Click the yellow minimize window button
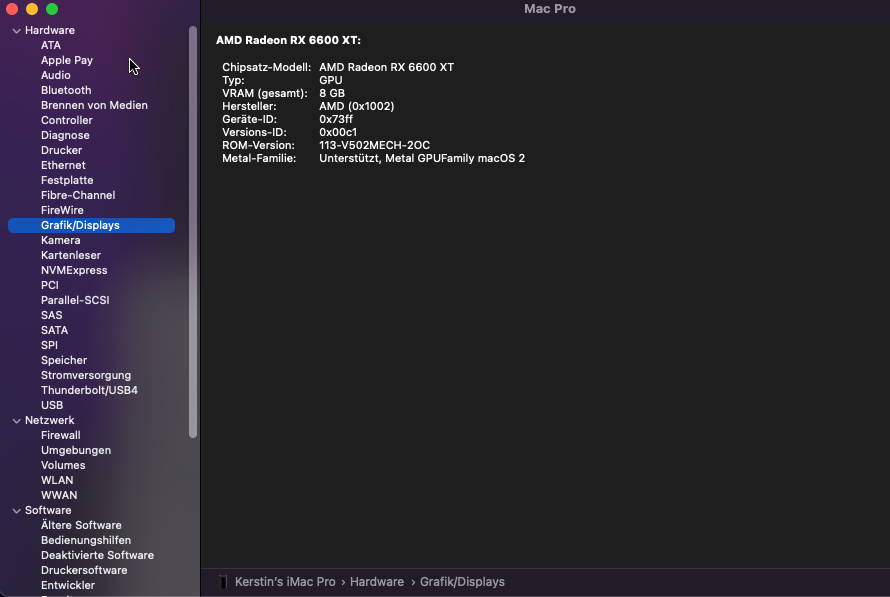Screen dimensions: 890x597 pos(32,9)
